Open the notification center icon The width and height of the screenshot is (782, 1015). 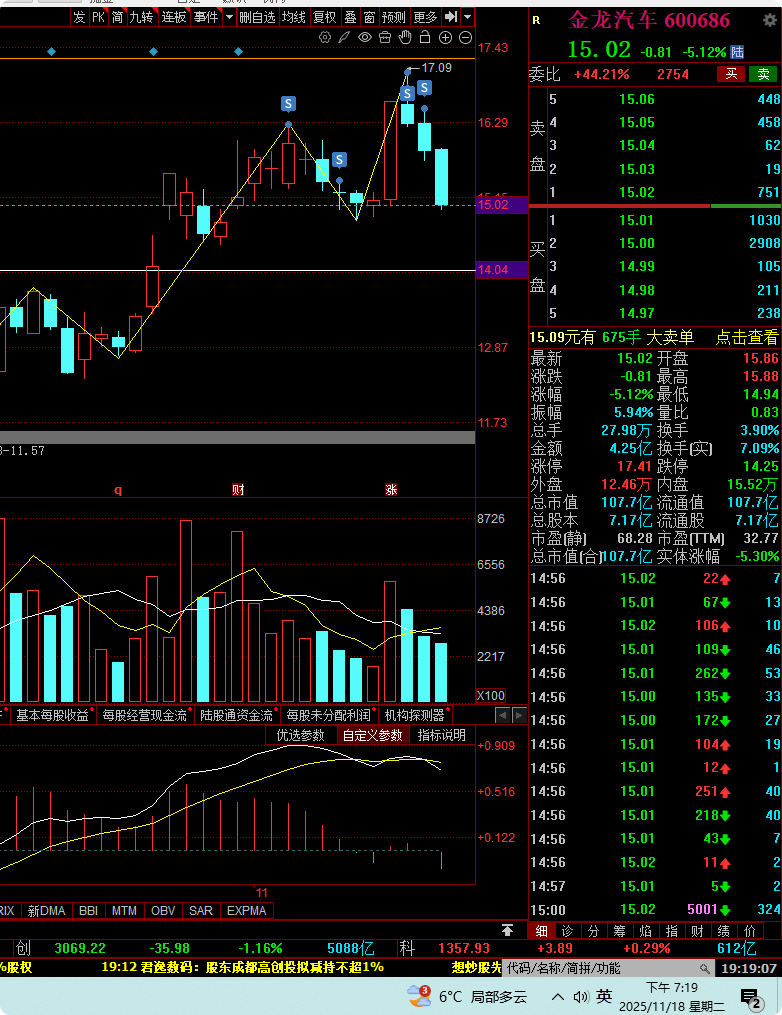tap(752, 999)
